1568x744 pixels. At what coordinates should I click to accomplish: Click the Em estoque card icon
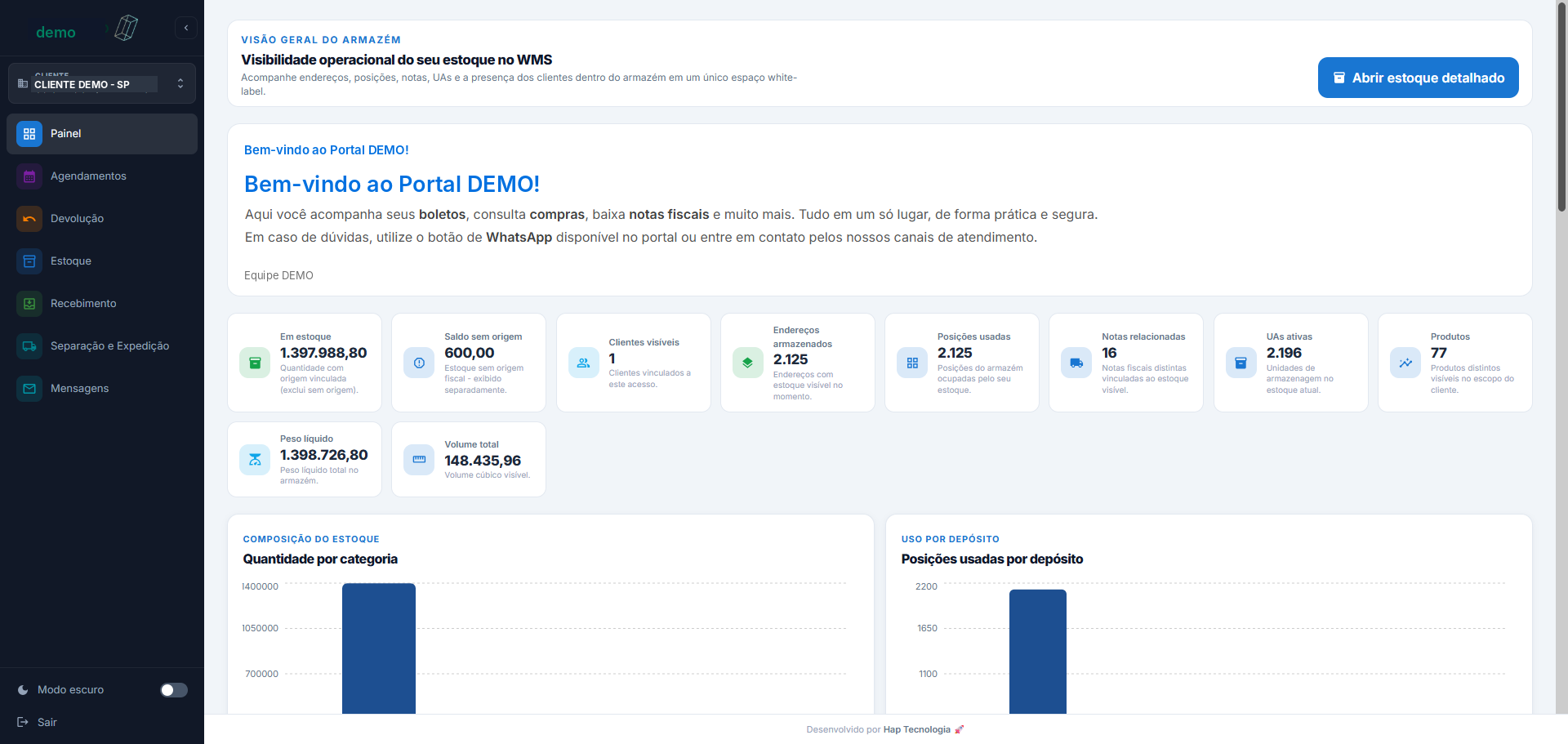[x=255, y=363]
